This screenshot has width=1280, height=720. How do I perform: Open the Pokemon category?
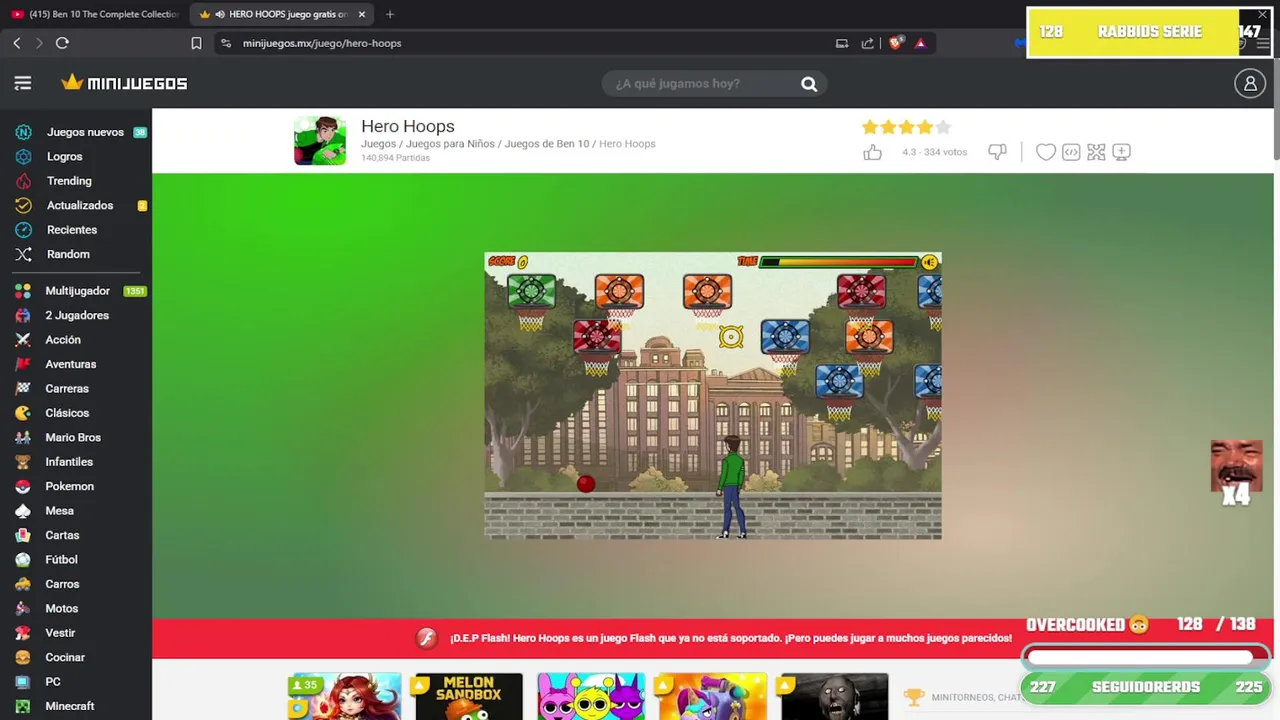point(69,486)
